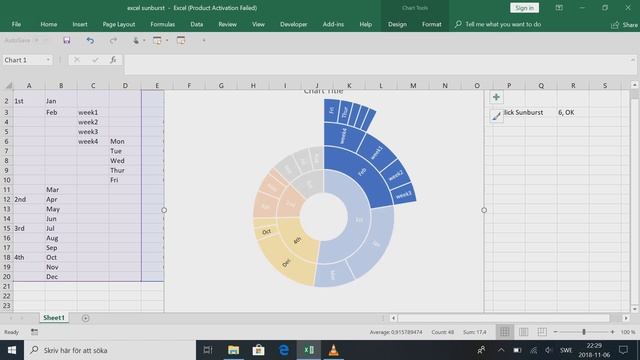
Task: Click the New sheet plus icon
Action: (x=85, y=318)
